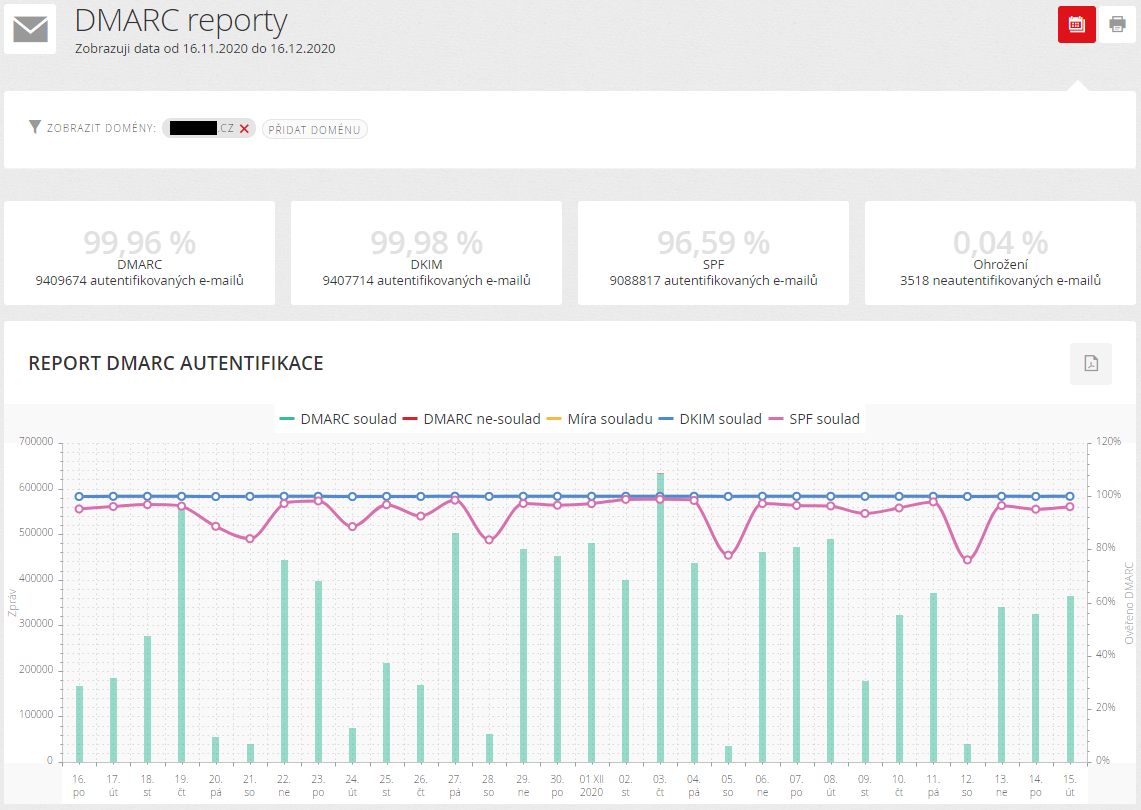This screenshot has width=1141, height=810.
Task: Select the DKIM 99,98 % summary card
Action: (426, 253)
